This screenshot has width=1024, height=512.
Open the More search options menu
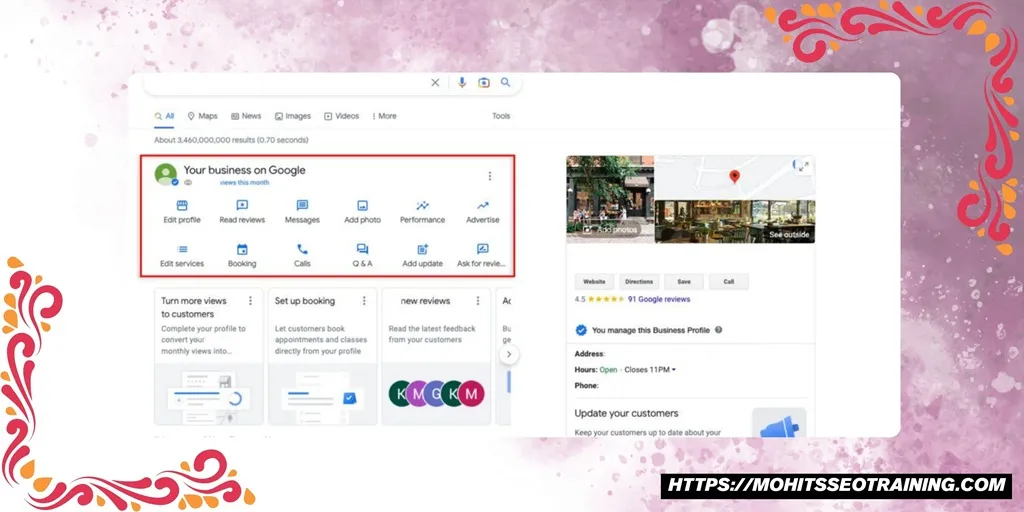pos(384,116)
